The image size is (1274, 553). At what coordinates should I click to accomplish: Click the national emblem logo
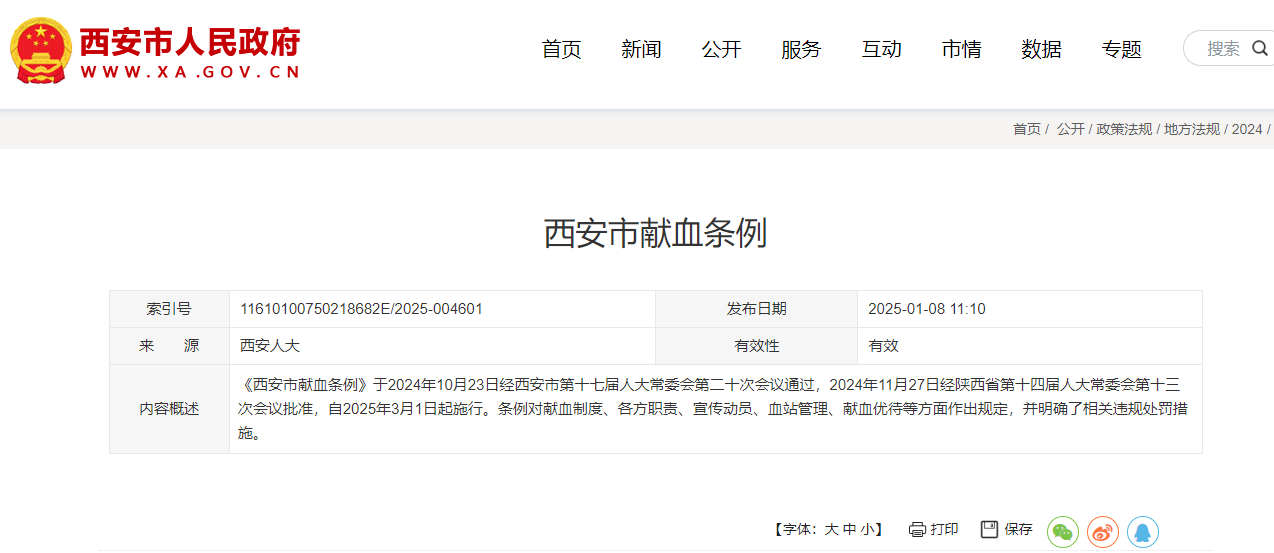click(40, 50)
